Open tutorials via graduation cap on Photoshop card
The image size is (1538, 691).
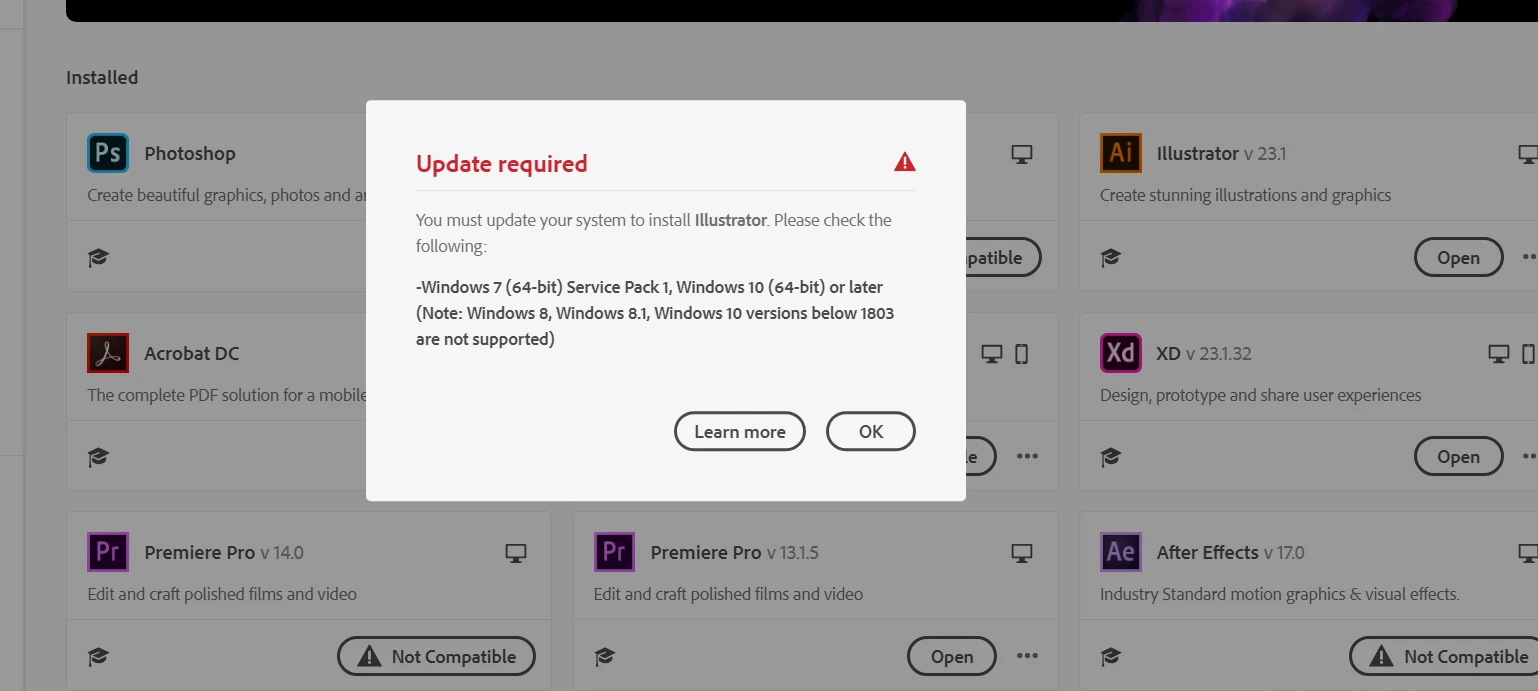point(98,258)
